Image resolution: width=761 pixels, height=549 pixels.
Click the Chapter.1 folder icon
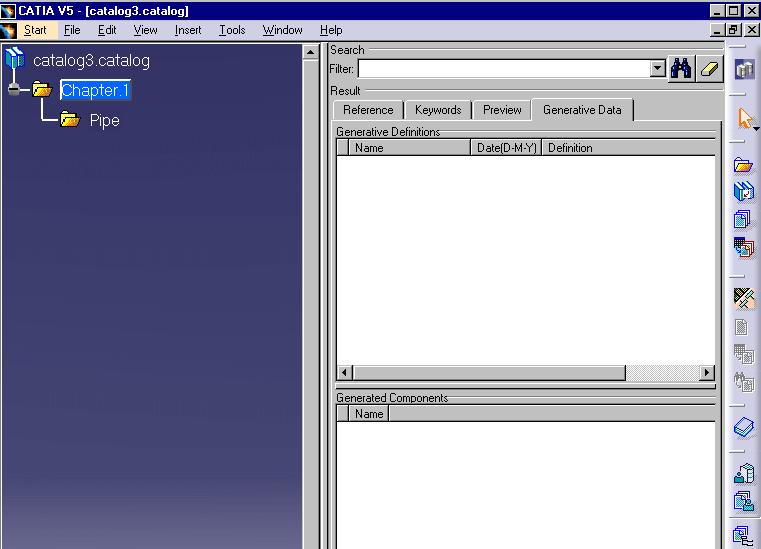(x=42, y=89)
